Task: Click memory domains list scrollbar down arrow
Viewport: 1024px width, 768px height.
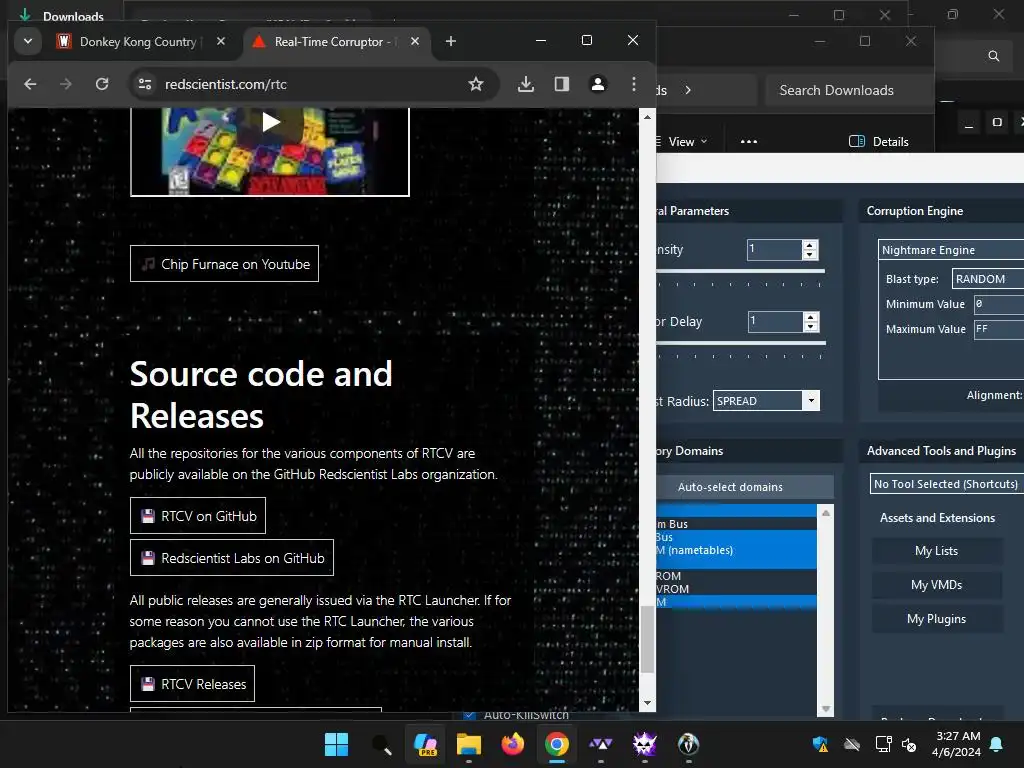Action: click(825, 709)
